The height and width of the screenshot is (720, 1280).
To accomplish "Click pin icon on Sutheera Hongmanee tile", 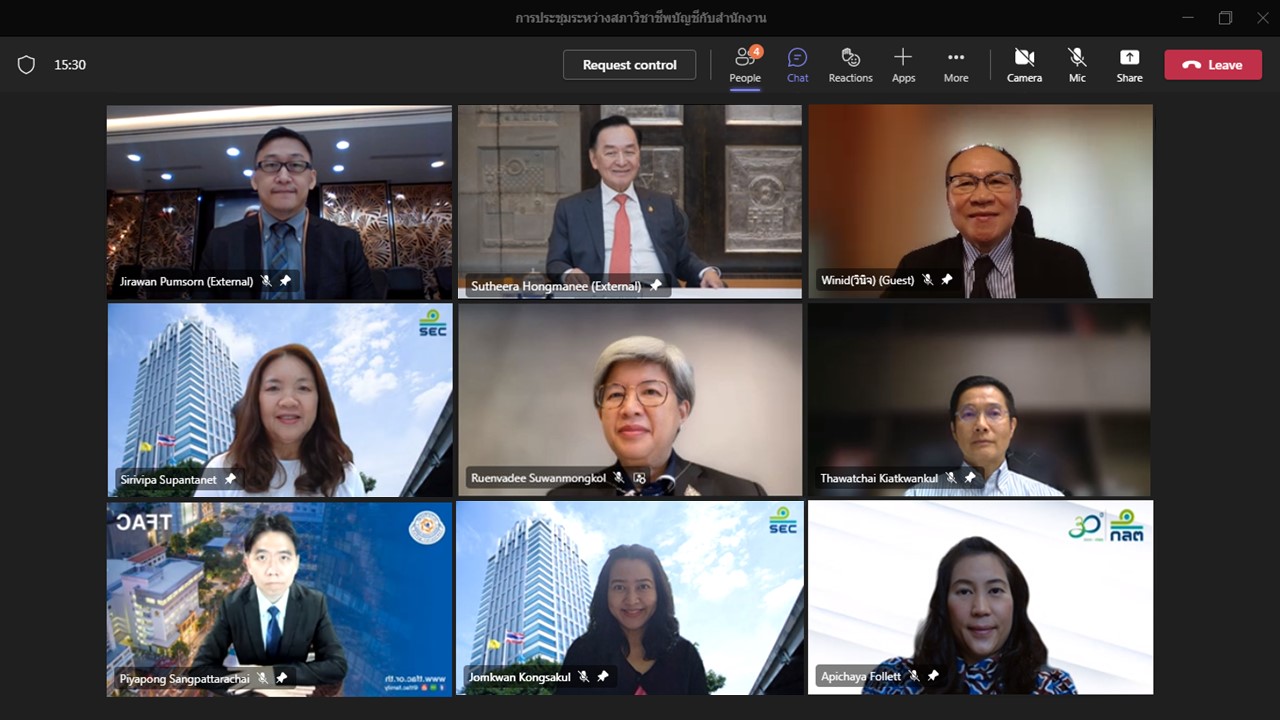I will [655, 286].
